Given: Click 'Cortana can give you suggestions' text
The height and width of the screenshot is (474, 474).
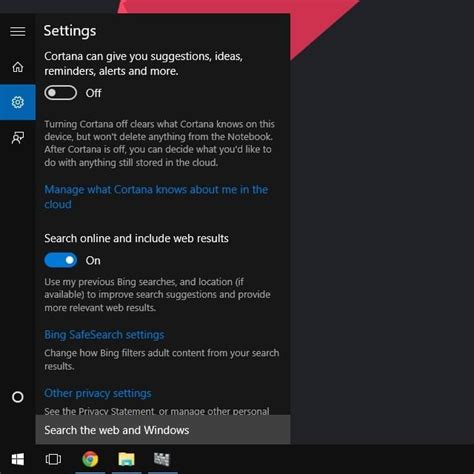Looking at the screenshot, I should click(143, 63).
